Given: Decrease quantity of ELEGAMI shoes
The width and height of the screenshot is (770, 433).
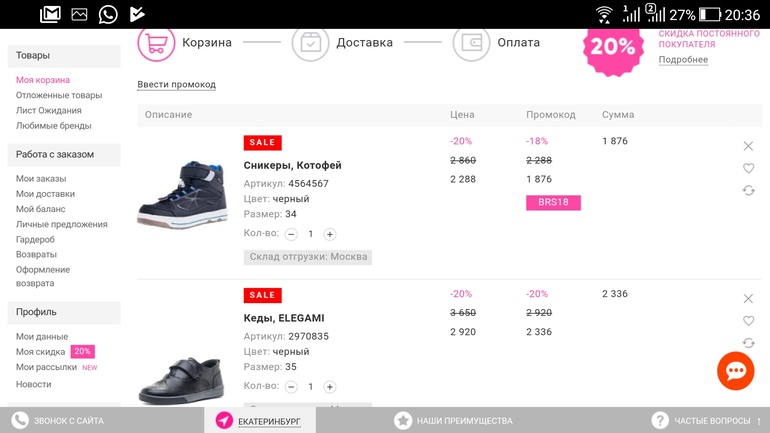Looking at the screenshot, I should pos(291,386).
